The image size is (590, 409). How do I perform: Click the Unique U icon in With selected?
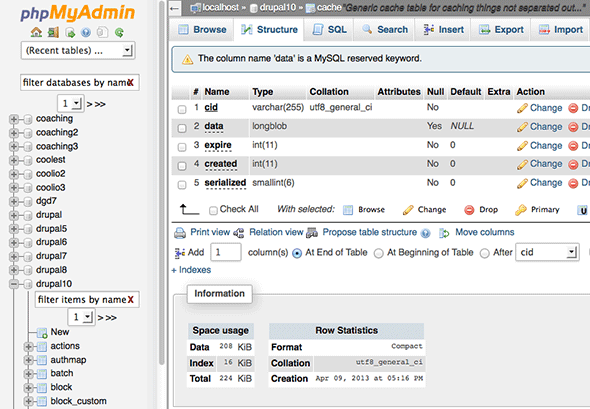tap(583, 210)
